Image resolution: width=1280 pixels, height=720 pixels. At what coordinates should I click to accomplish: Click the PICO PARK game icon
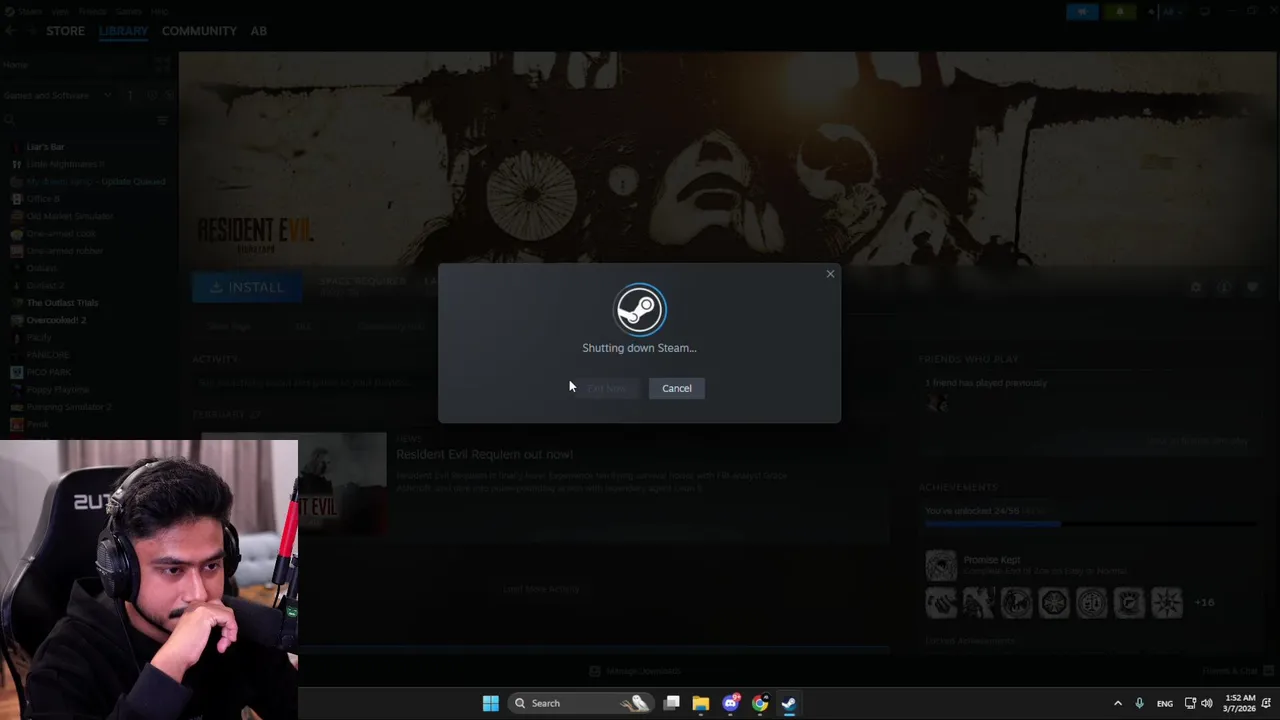coord(16,372)
